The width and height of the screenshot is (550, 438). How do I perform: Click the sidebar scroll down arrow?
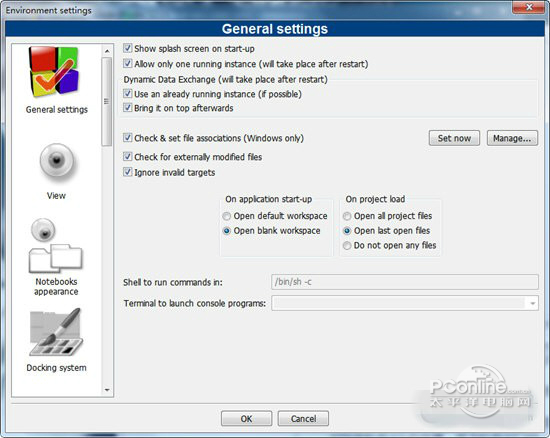(x=107, y=390)
